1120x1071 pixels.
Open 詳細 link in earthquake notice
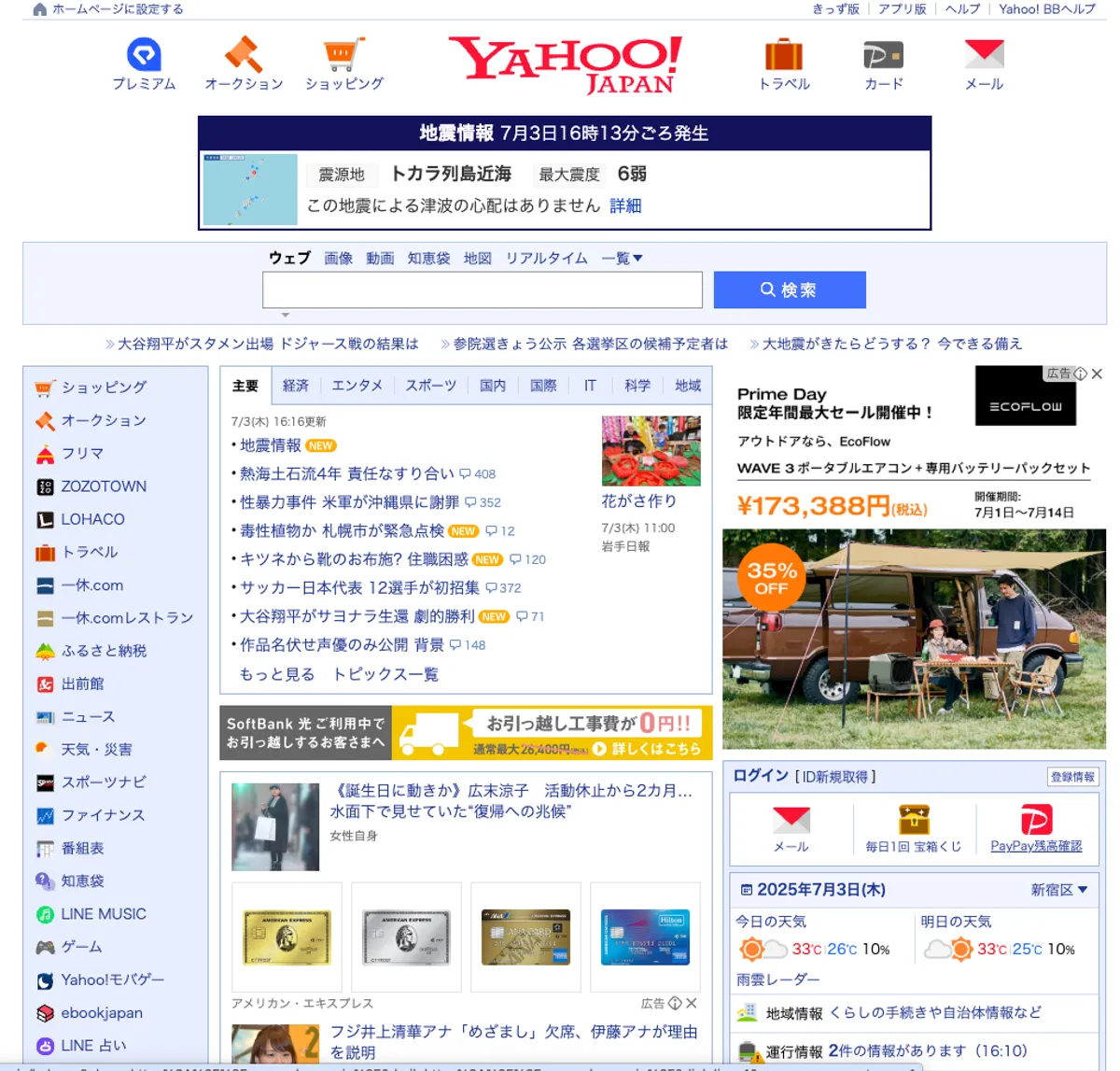coord(625,205)
